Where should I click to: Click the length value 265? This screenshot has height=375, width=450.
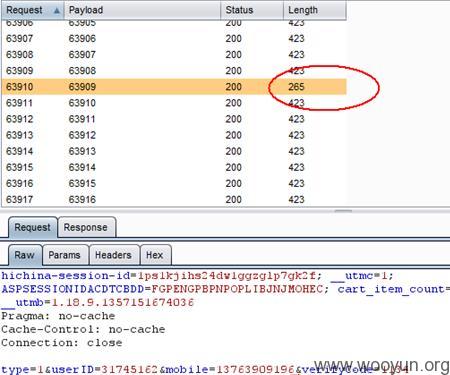pos(296,87)
